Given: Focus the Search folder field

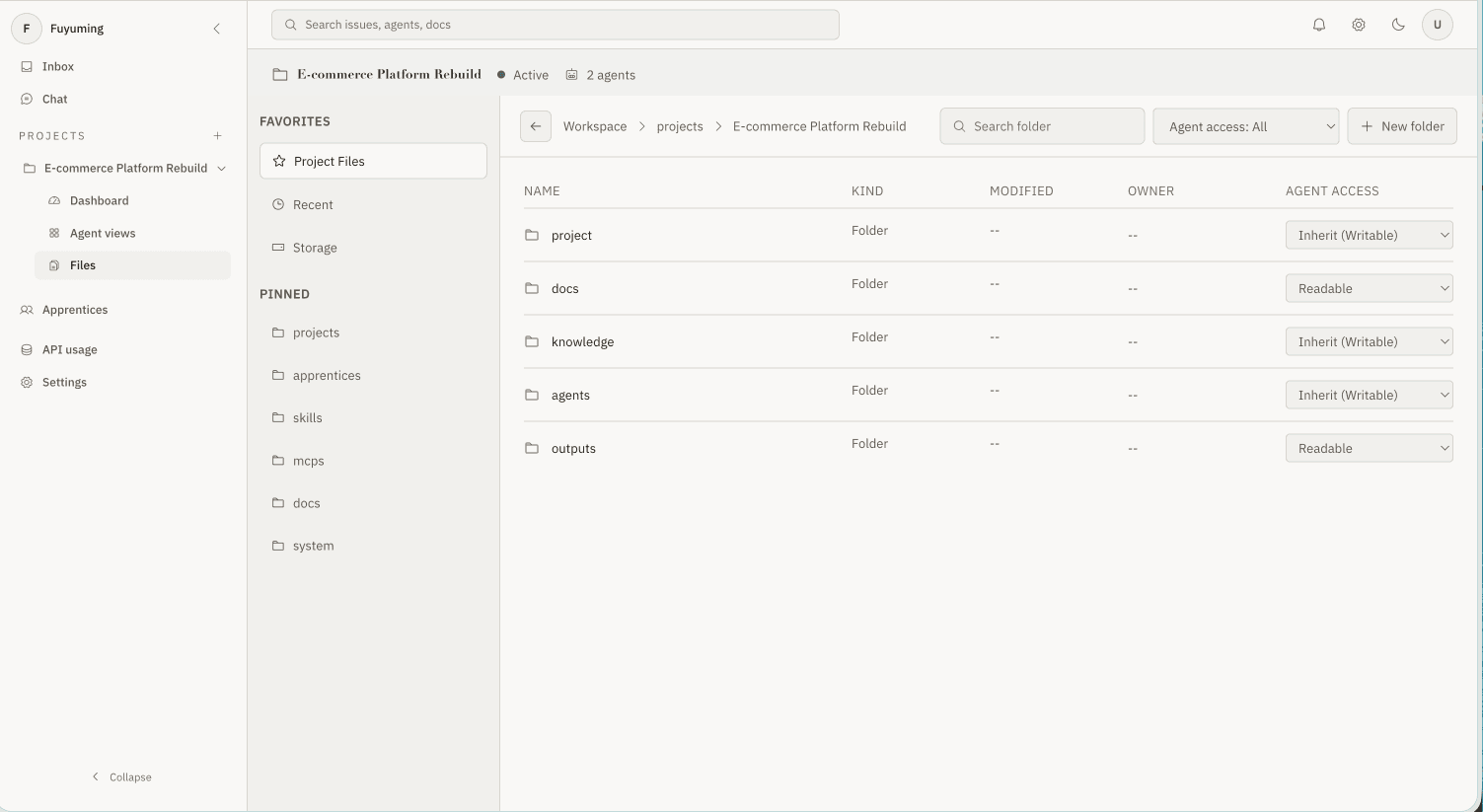Looking at the screenshot, I should (1042, 126).
